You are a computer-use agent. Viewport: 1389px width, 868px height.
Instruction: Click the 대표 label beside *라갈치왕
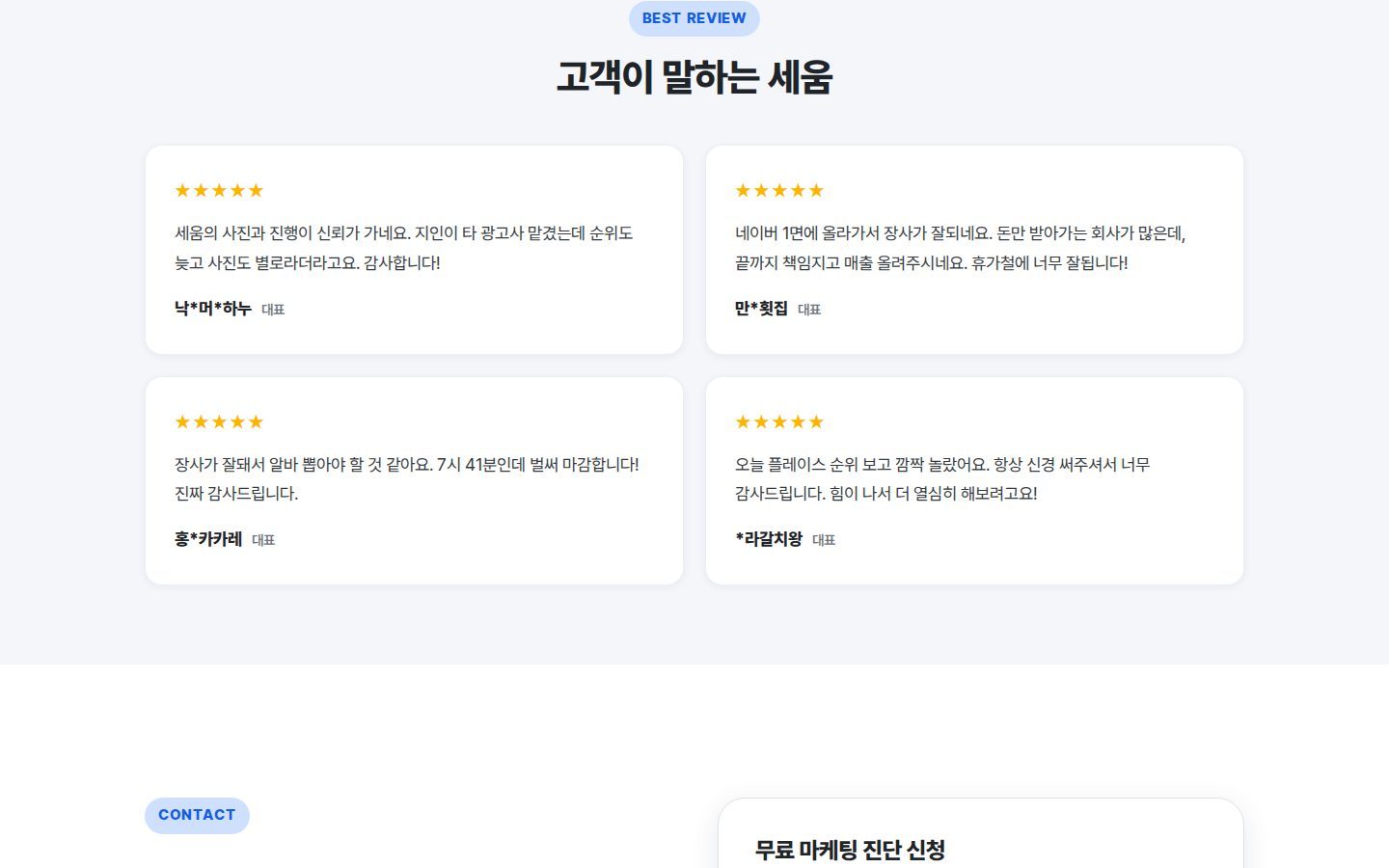pos(824,540)
